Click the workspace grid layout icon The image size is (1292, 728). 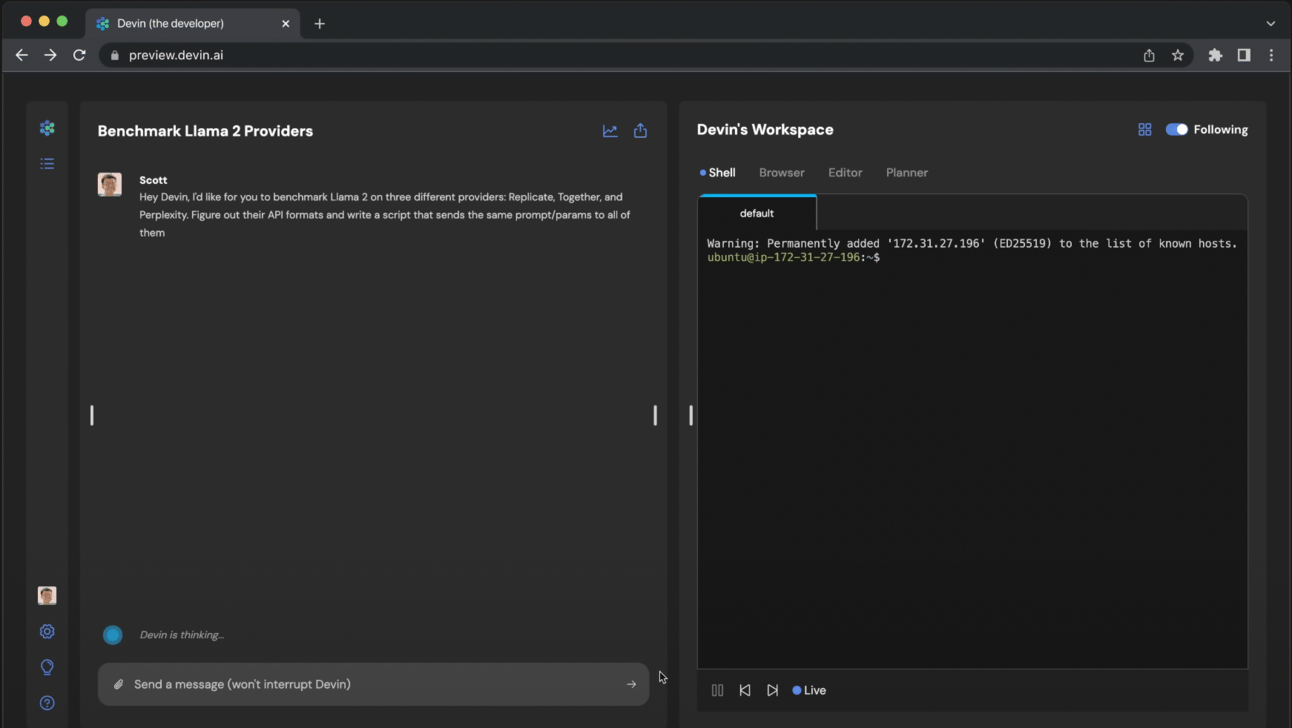tap(1145, 129)
